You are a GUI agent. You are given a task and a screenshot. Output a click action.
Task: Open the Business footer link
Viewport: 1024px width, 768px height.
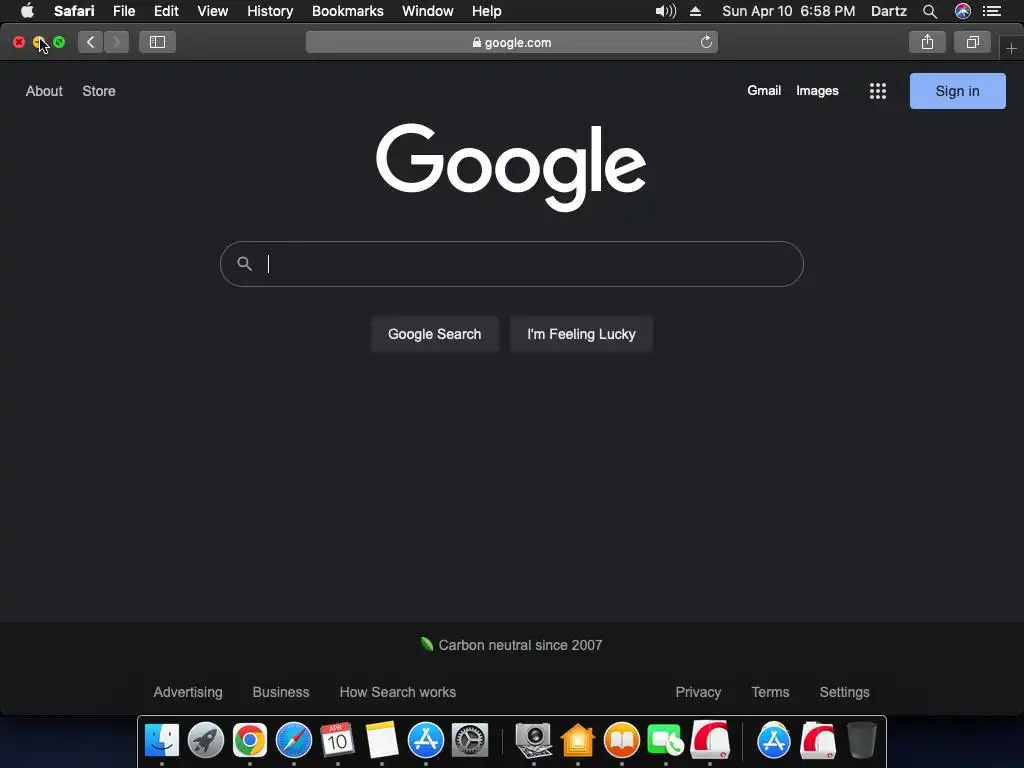281,692
